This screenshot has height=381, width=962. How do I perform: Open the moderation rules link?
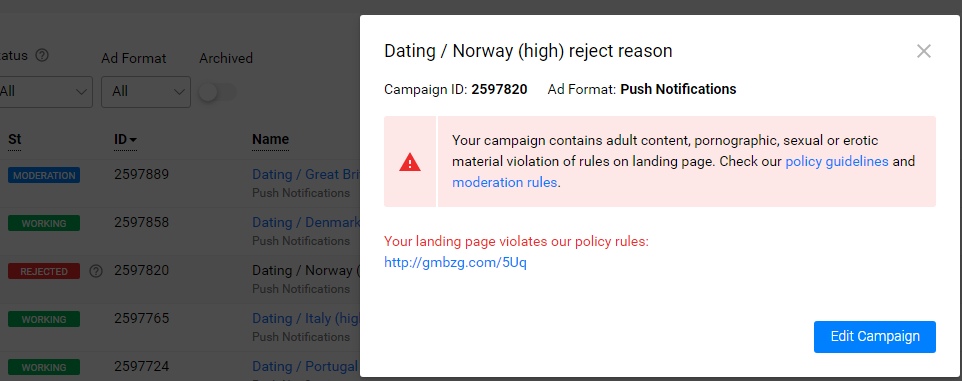(504, 182)
